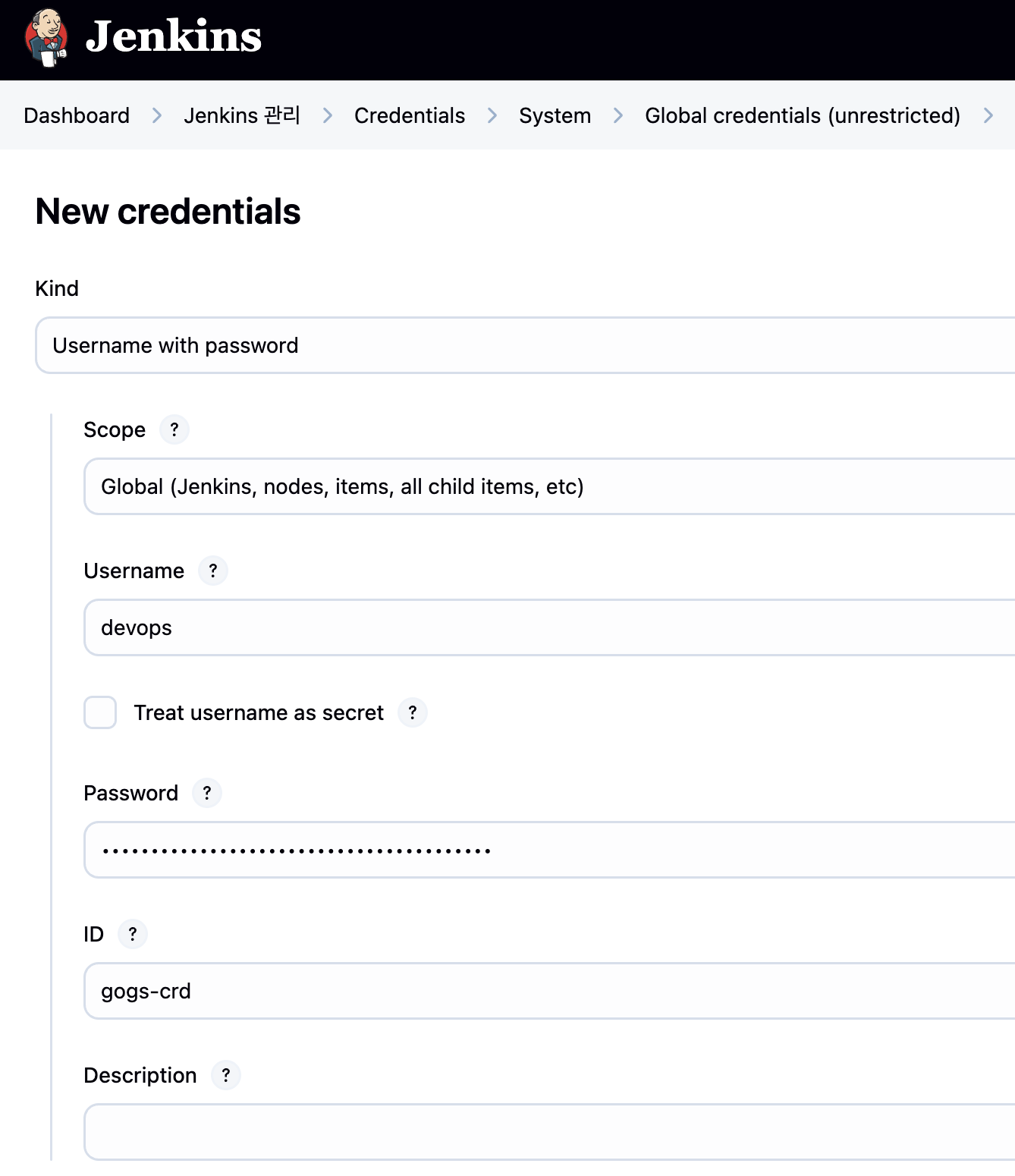Click the Username field containing devops

(x=549, y=627)
